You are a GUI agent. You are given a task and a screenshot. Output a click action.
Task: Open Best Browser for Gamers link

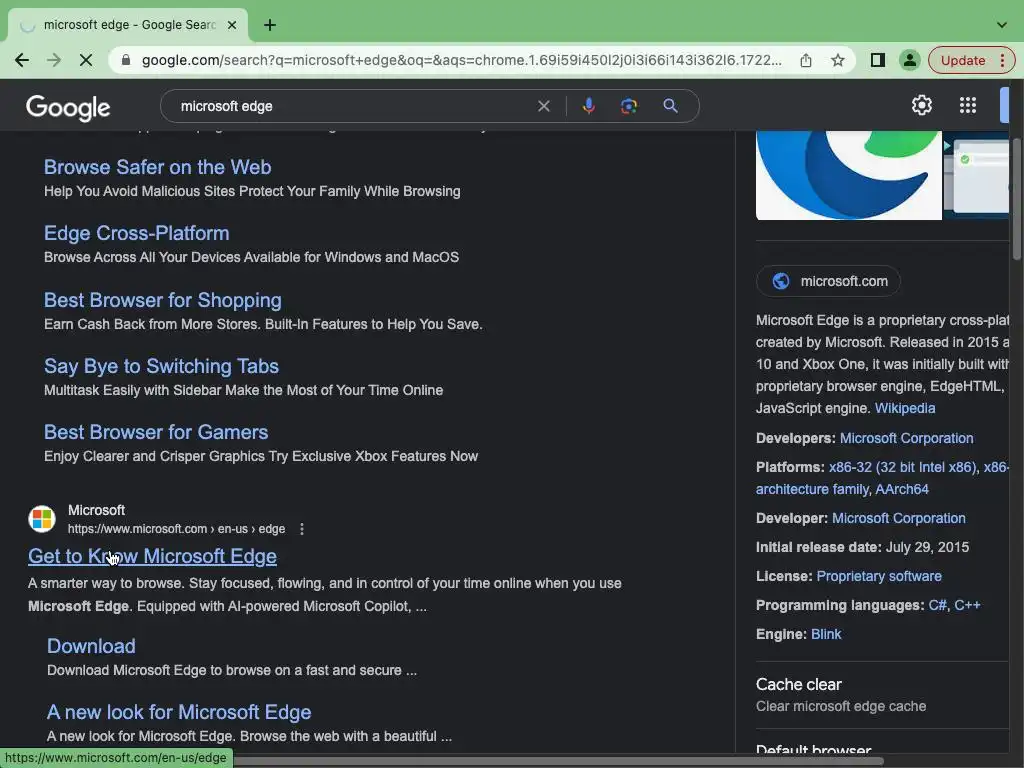(x=156, y=432)
